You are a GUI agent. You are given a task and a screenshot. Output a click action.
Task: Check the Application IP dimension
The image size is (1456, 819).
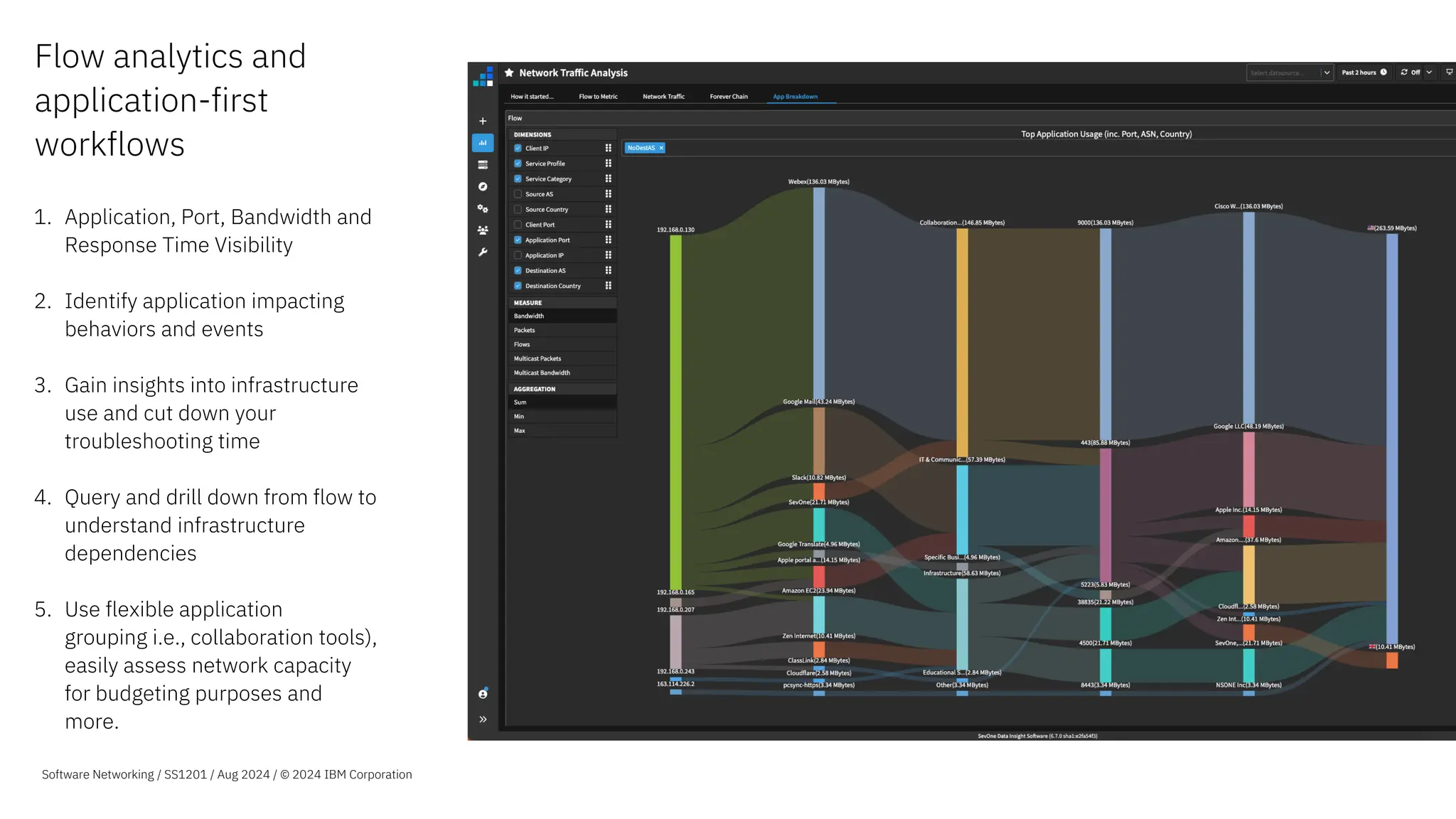518,255
